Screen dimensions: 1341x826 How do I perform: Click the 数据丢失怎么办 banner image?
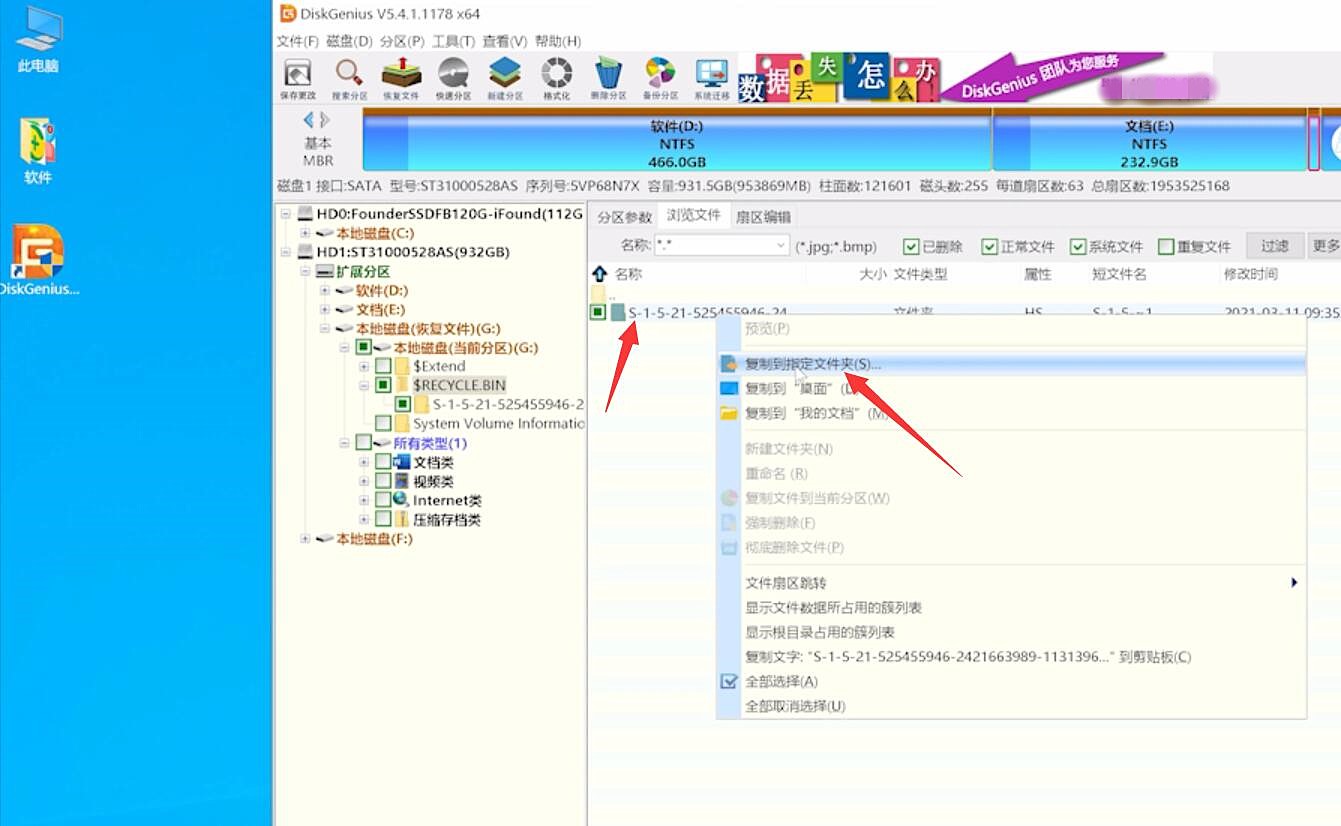(838, 77)
